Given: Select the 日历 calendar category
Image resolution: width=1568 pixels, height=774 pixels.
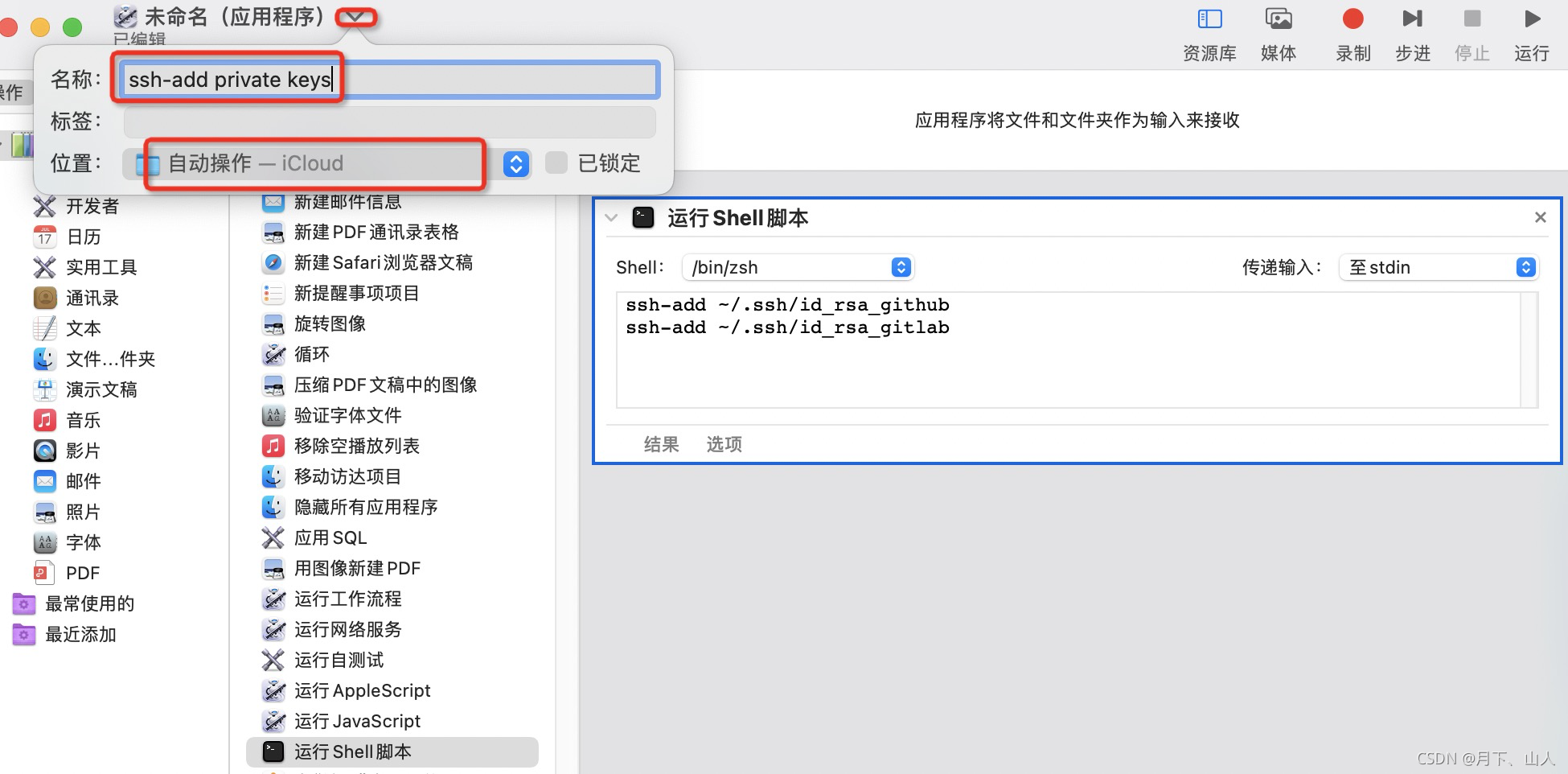Looking at the screenshot, I should pos(84,237).
